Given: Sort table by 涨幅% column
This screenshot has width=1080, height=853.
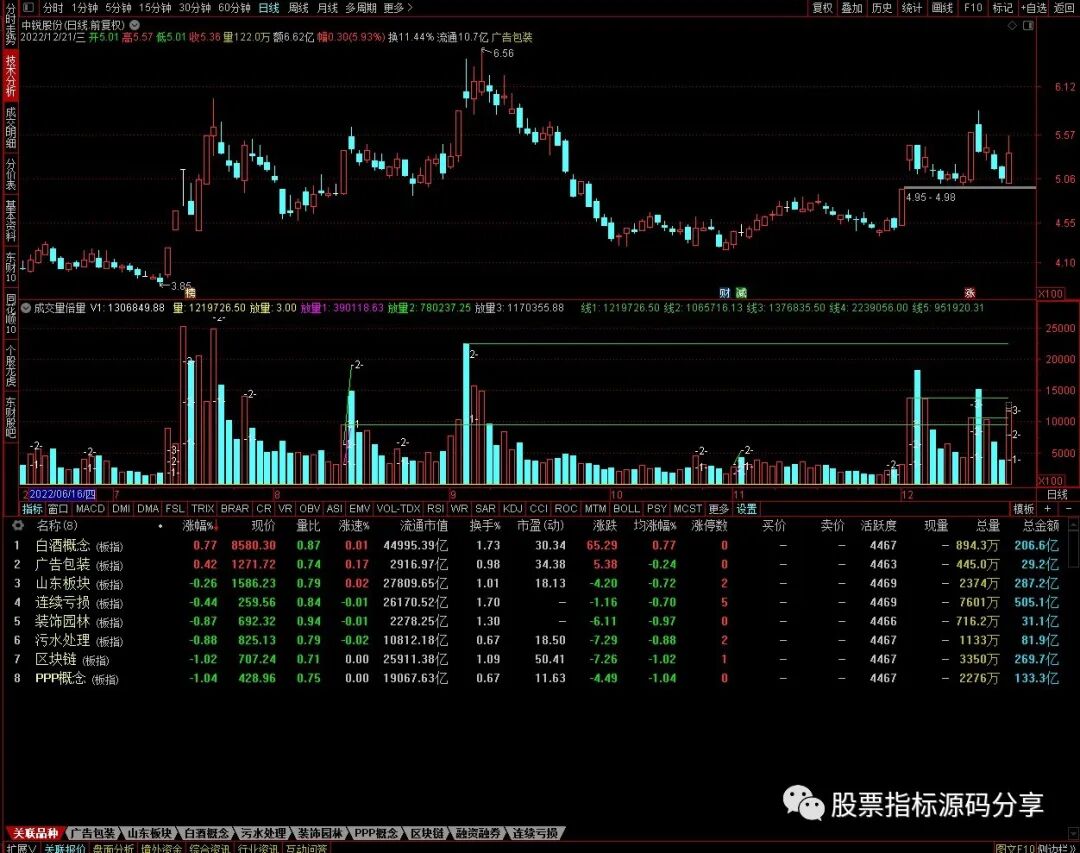Looking at the screenshot, I should [x=200, y=526].
